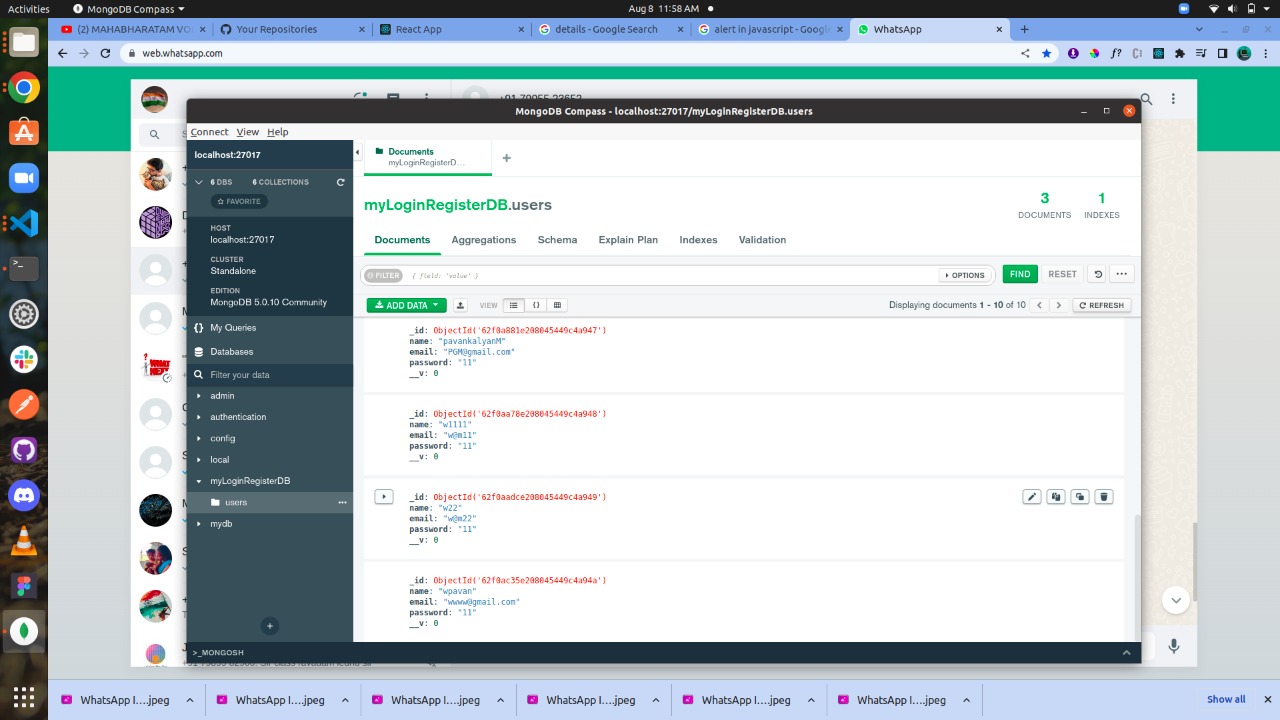Image resolution: width=1280 pixels, height=720 pixels.
Task: Open Databases list in the Compass sidebar
Action: pyautogui.click(x=270, y=352)
